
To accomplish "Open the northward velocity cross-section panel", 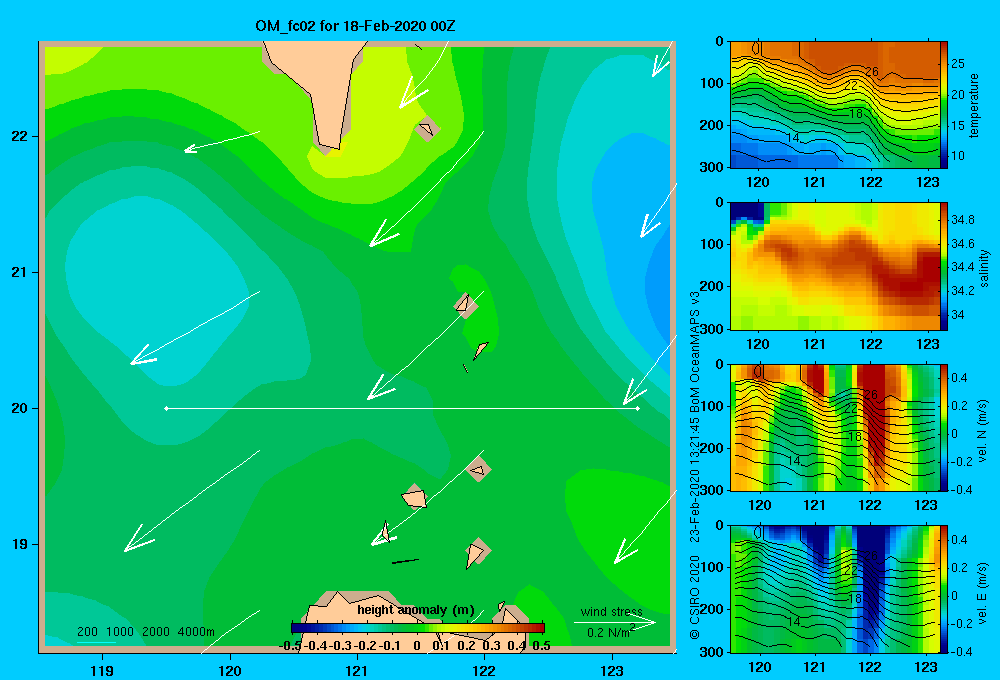I will pyautogui.click(x=835, y=428).
